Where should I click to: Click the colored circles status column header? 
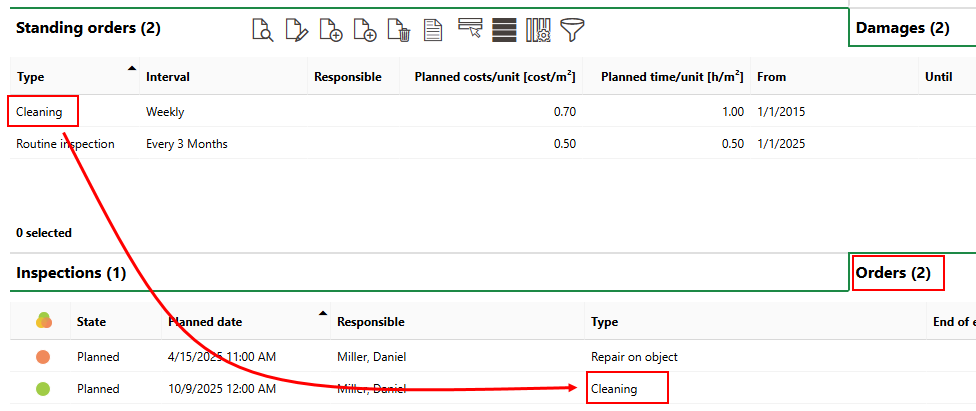pos(43,322)
